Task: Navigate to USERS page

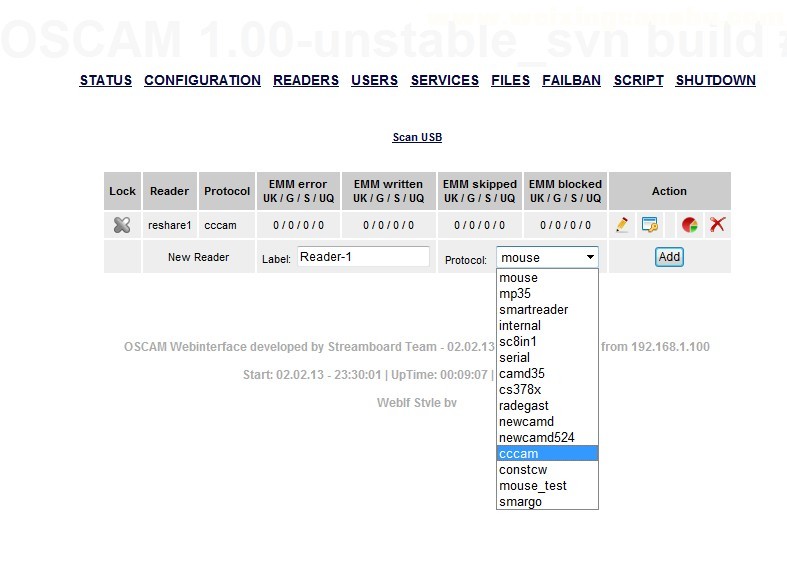Action: [x=374, y=80]
